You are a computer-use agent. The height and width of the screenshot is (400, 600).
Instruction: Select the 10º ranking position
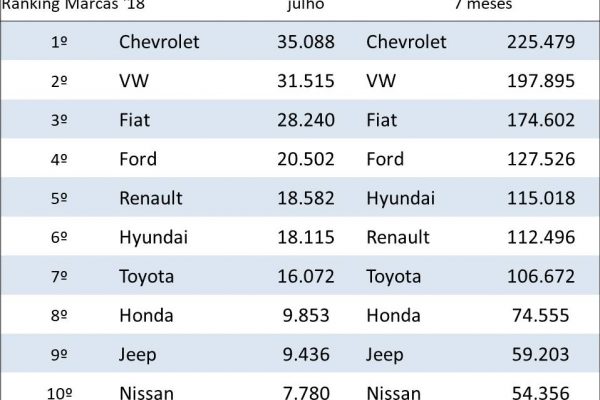pos(57,391)
